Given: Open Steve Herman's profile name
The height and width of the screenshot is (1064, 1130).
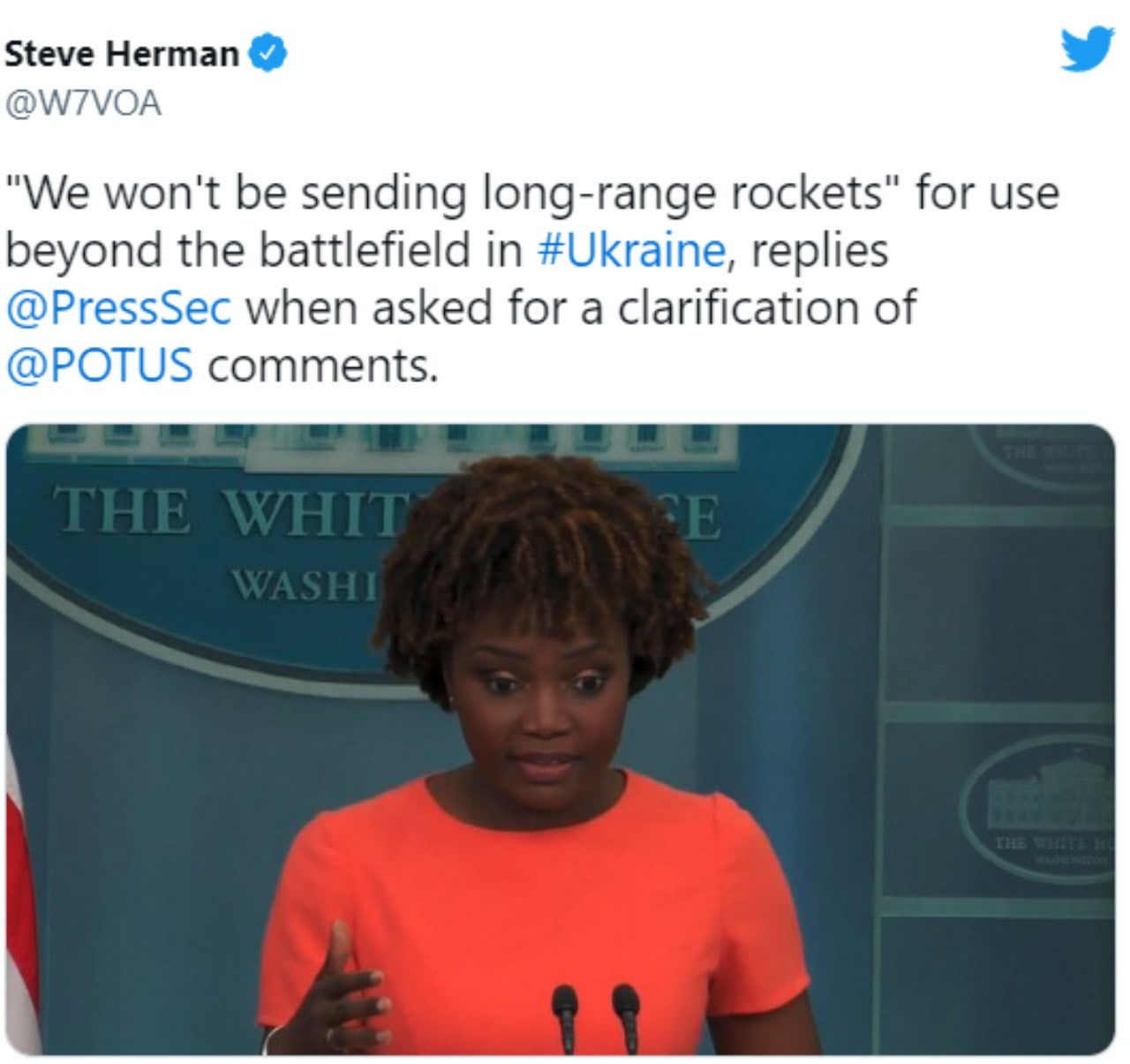Looking at the screenshot, I should (121, 54).
